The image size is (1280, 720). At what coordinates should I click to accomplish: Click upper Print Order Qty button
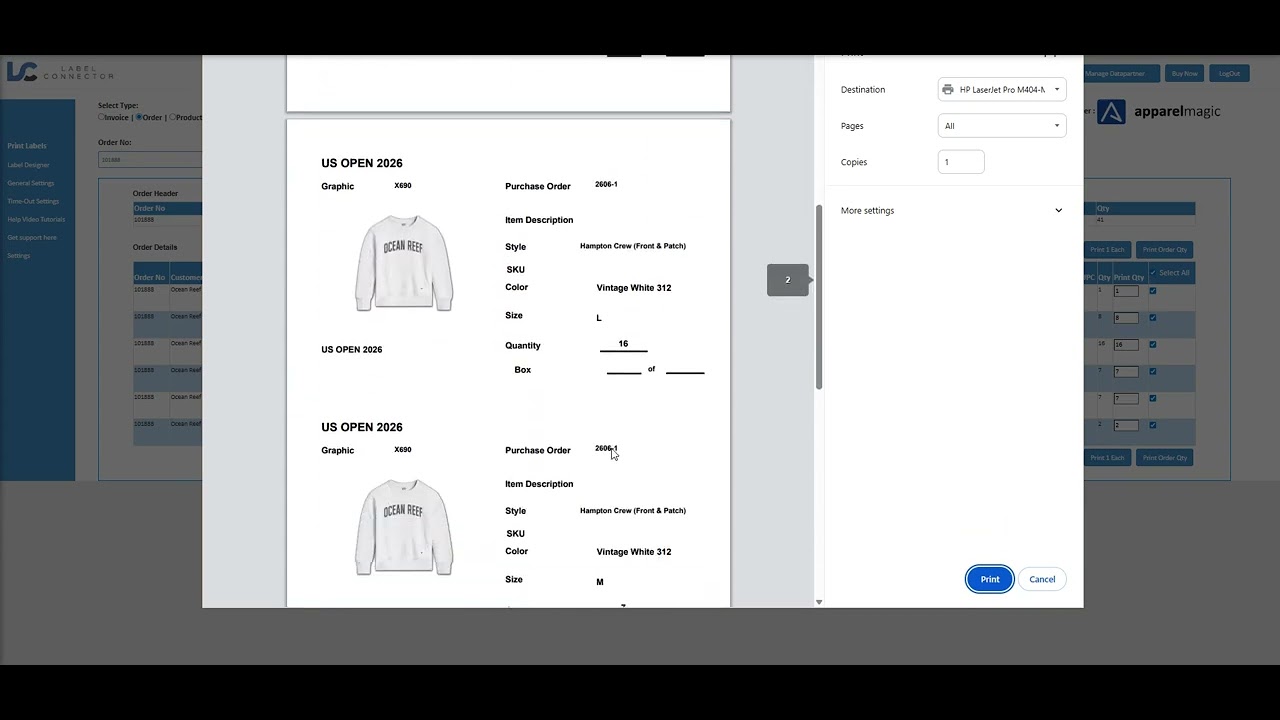[1164, 249]
